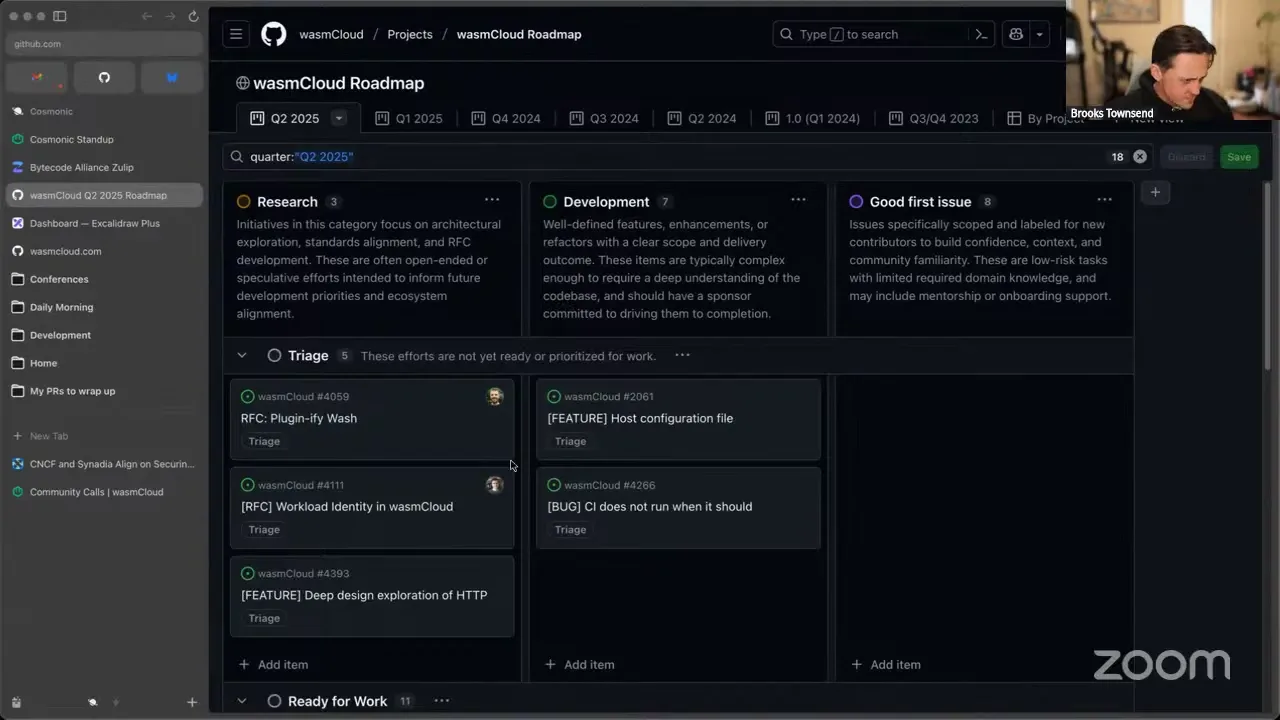
Task: Open GitHub Copilot chat icon
Action: tap(1016, 34)
